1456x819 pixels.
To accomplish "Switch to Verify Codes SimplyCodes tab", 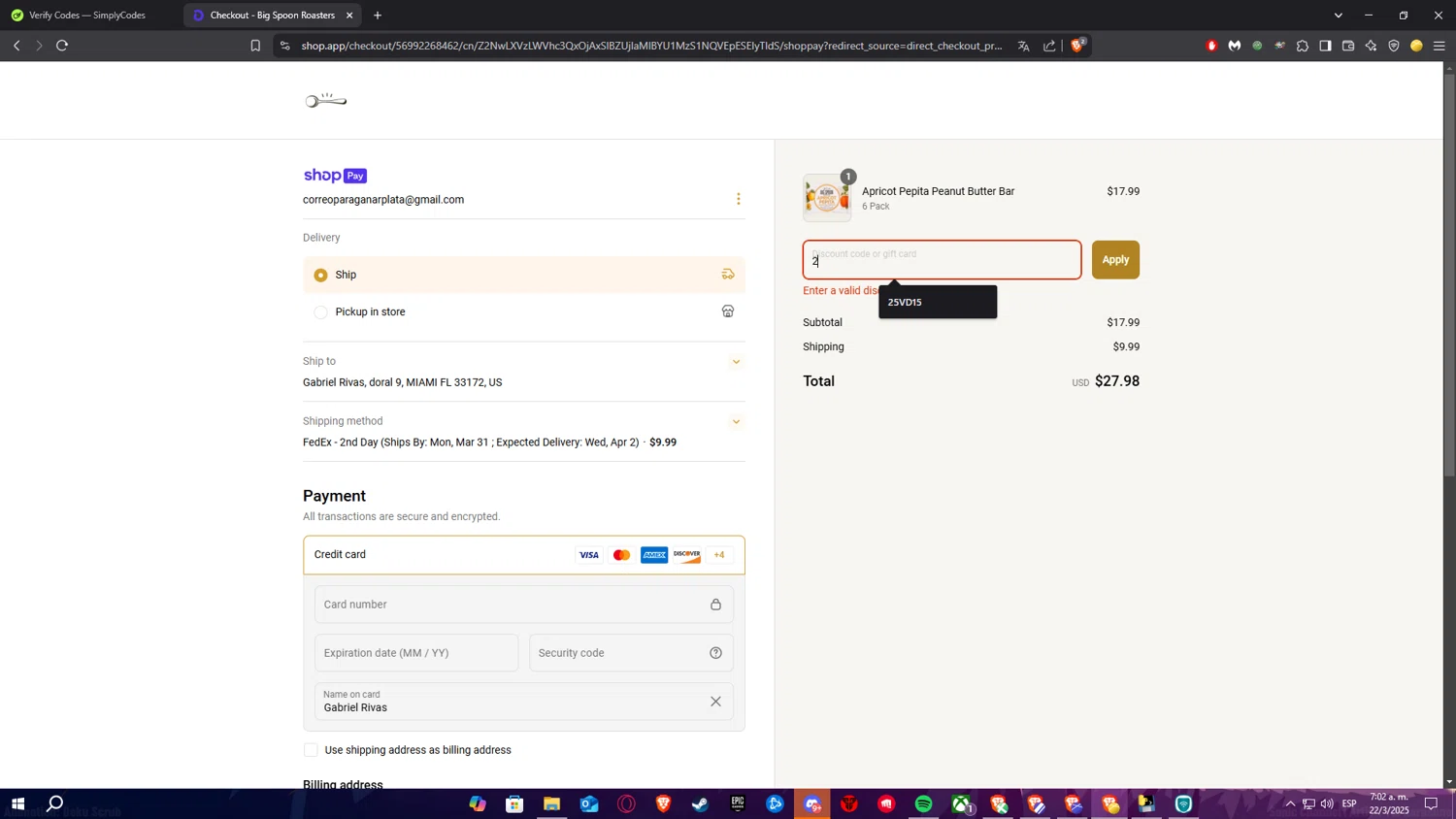I will point(89,16).
